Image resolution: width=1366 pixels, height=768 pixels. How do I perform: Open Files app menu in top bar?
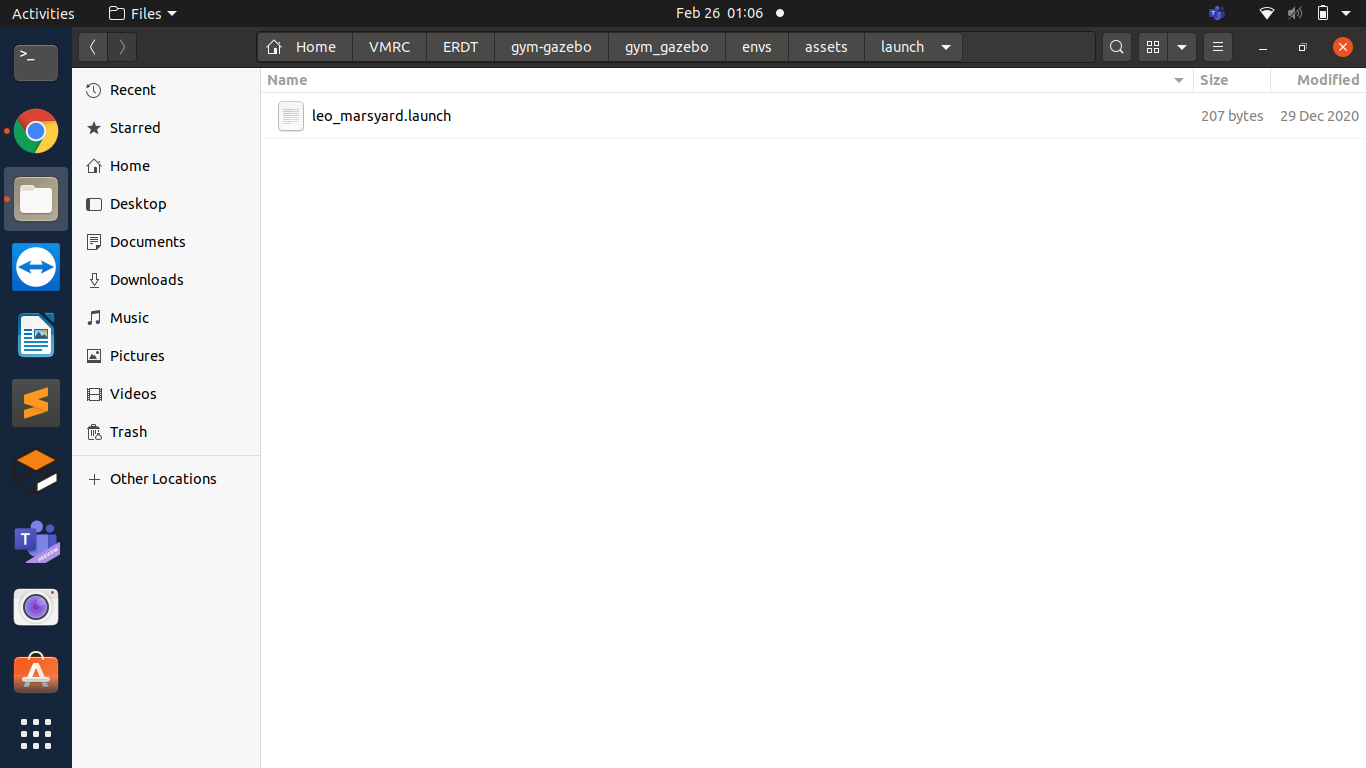point(142,13)
